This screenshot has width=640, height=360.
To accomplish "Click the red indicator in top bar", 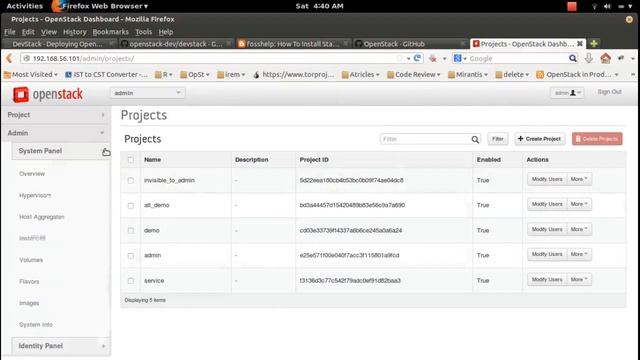I will click(x=572, y=6).
